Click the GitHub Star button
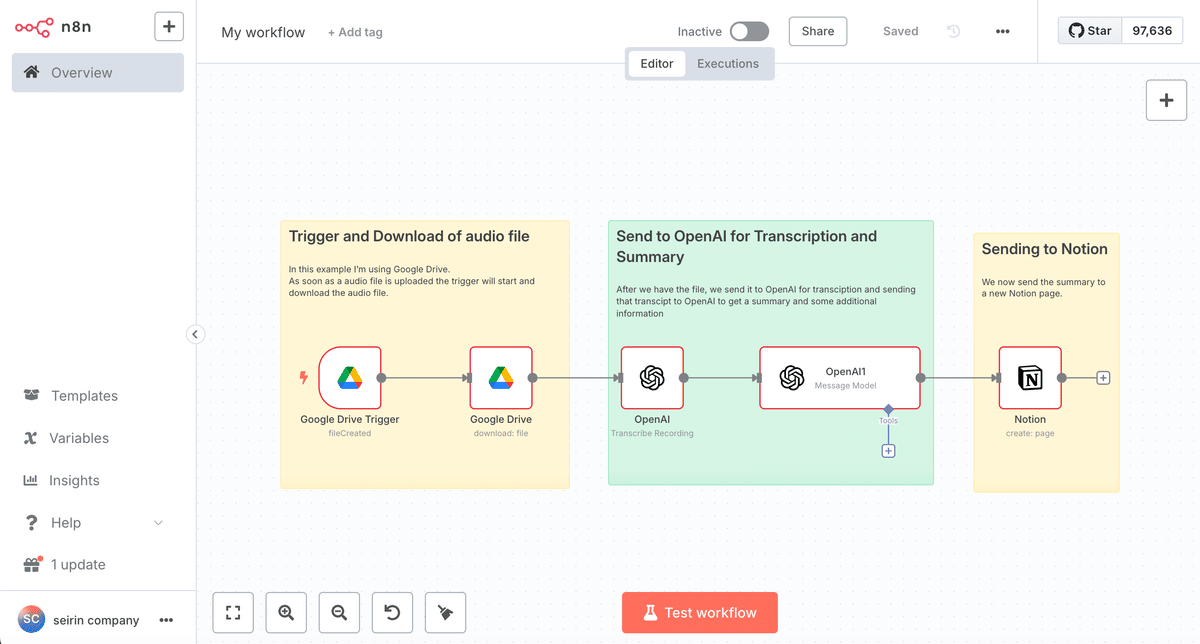This screenshot has height=644, width=1200. [x=1090, y=31]
